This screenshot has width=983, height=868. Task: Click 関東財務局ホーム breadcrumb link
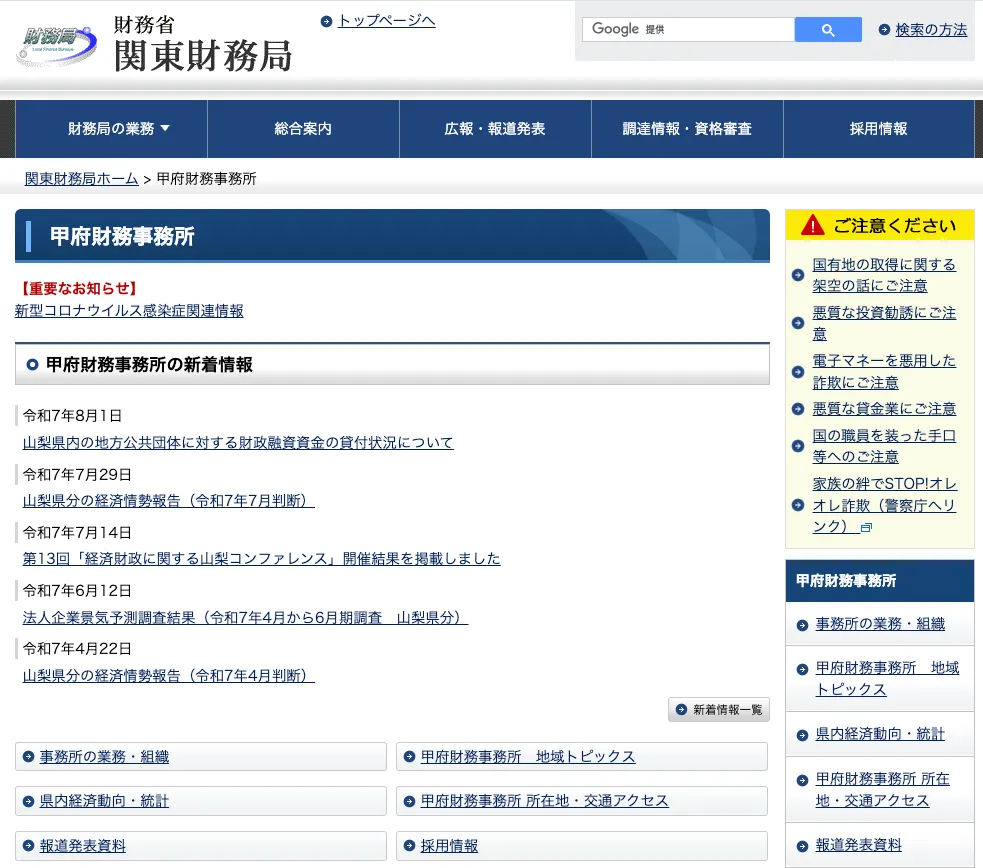tap(82, 179)
